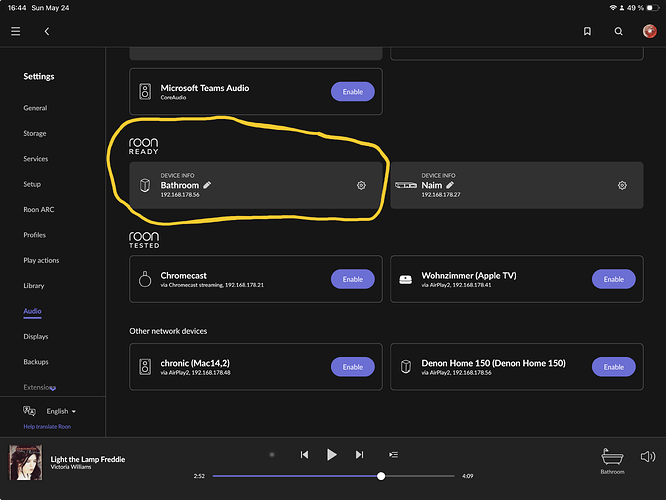Open Backups settings
This screenshot has width=666, height=500.
pos(36,362)
